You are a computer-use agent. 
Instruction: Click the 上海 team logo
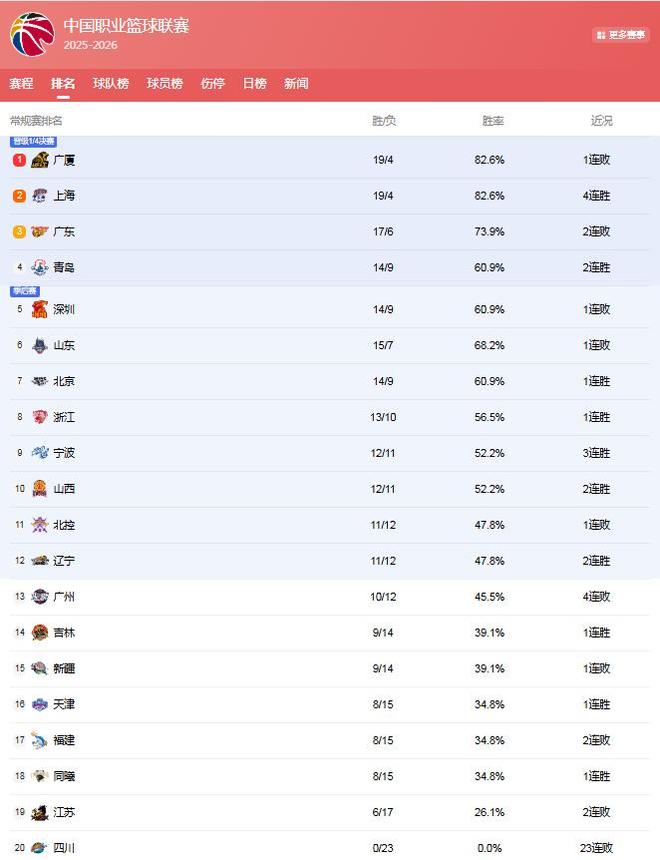coord(40,196)
